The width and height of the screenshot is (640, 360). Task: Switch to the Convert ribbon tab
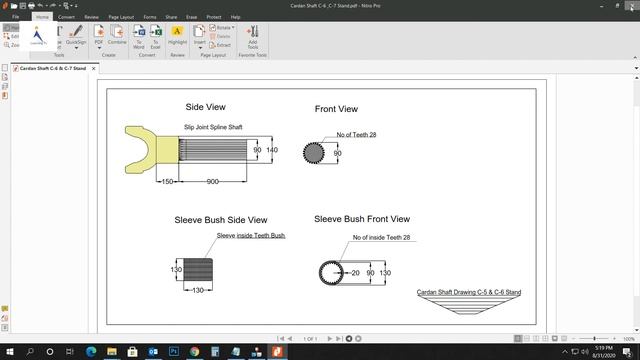[x=66, y=17]
